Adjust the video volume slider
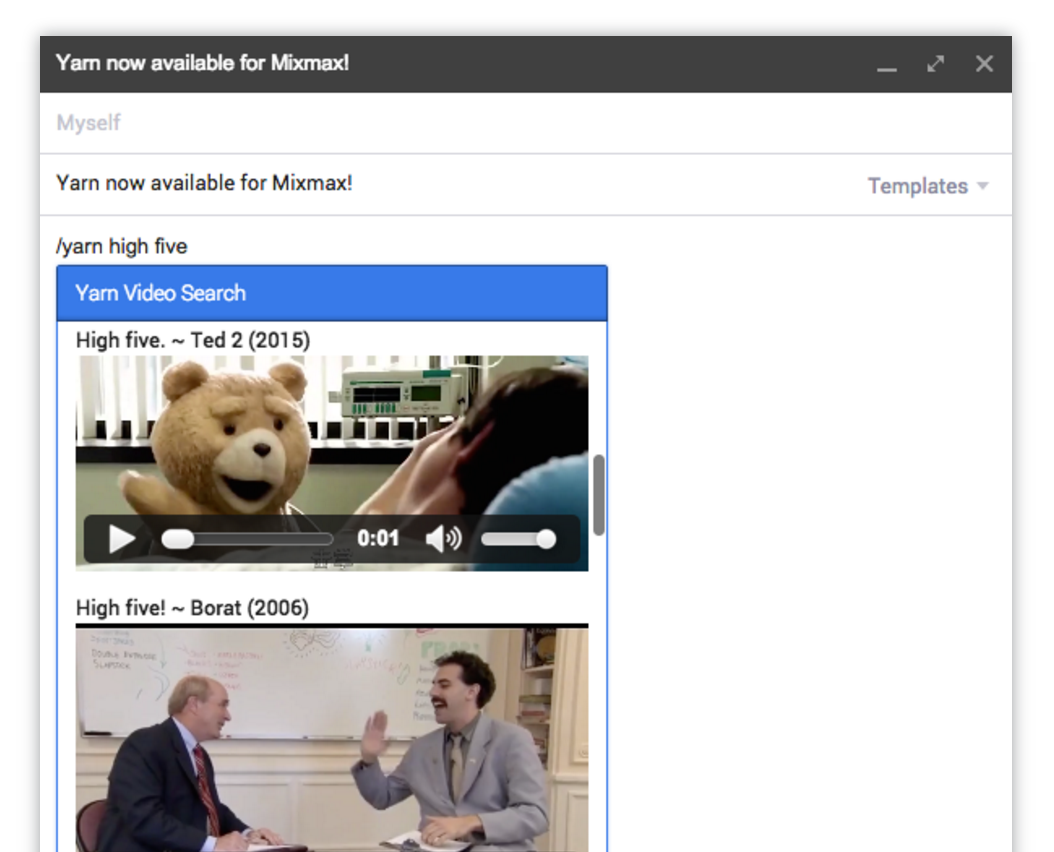The height and width of the screenshot is (852, 1054). (x=518, y=539)
